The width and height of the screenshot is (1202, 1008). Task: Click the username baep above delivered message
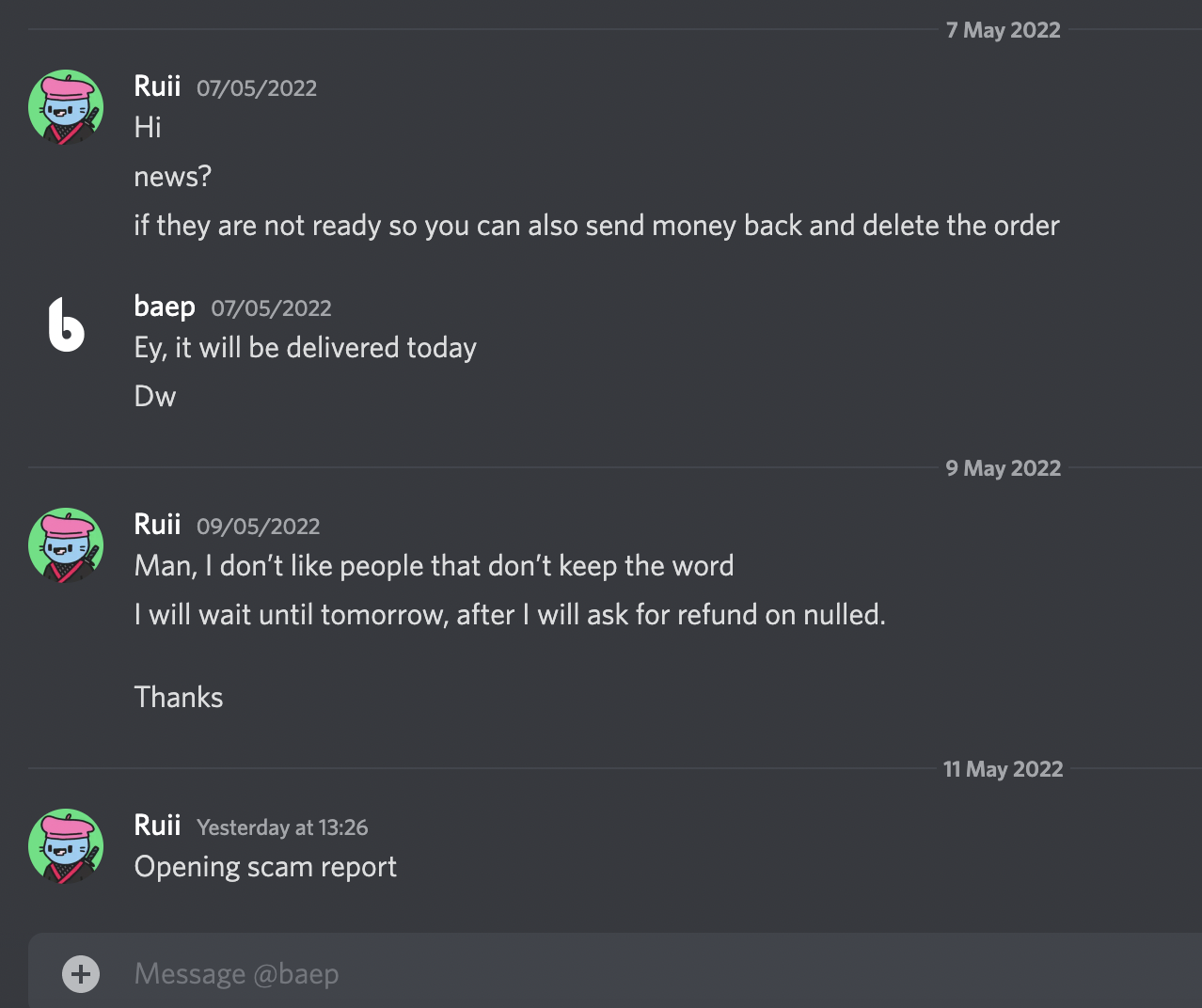pyautogui.click(x=165, y=307)
